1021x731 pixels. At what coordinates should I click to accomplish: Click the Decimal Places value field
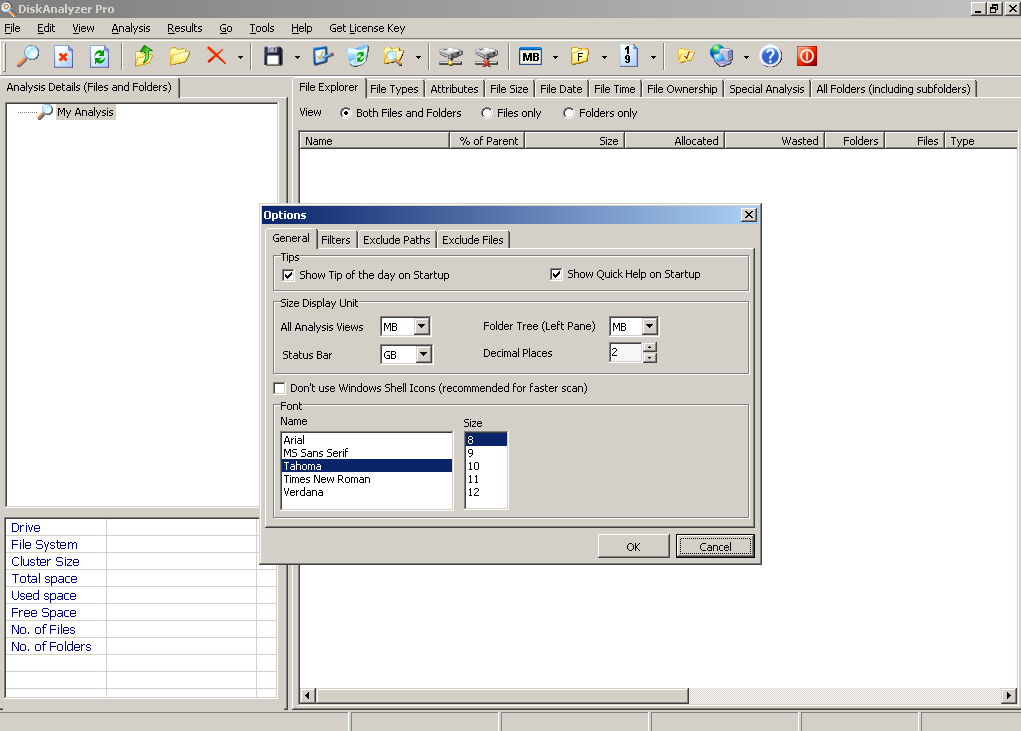(626, 353)
